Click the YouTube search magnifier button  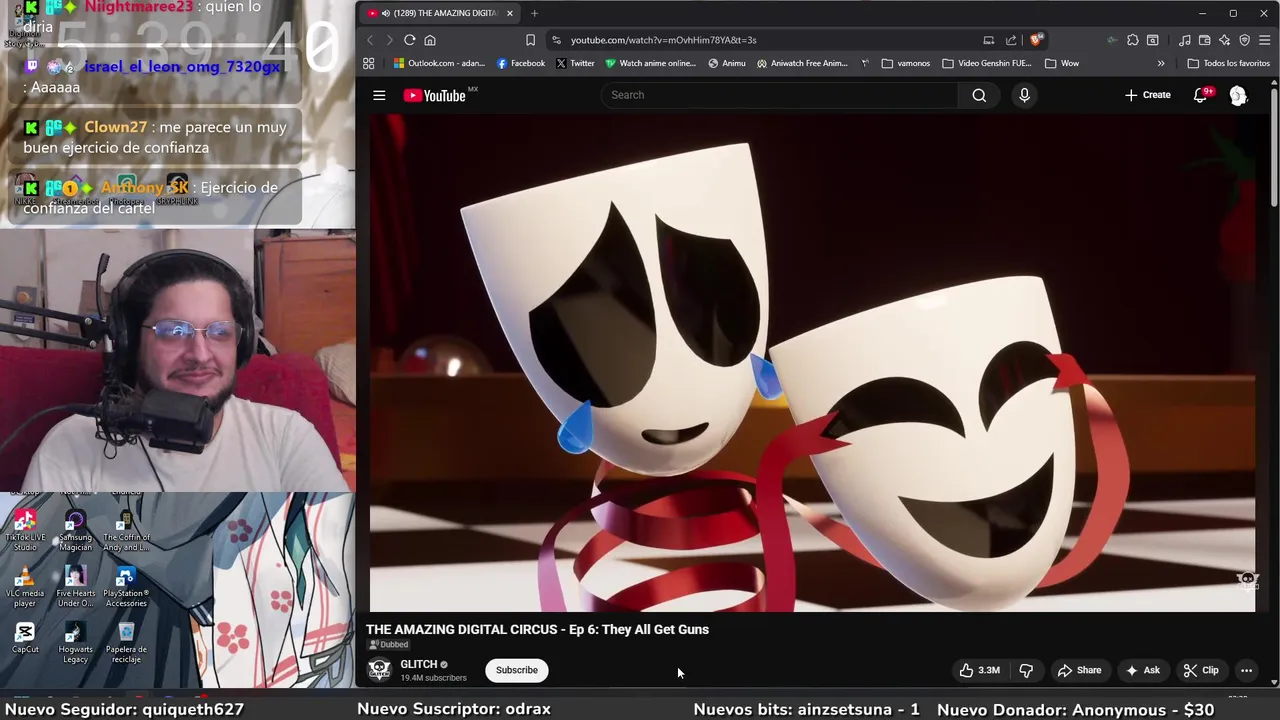click(979, 95)
